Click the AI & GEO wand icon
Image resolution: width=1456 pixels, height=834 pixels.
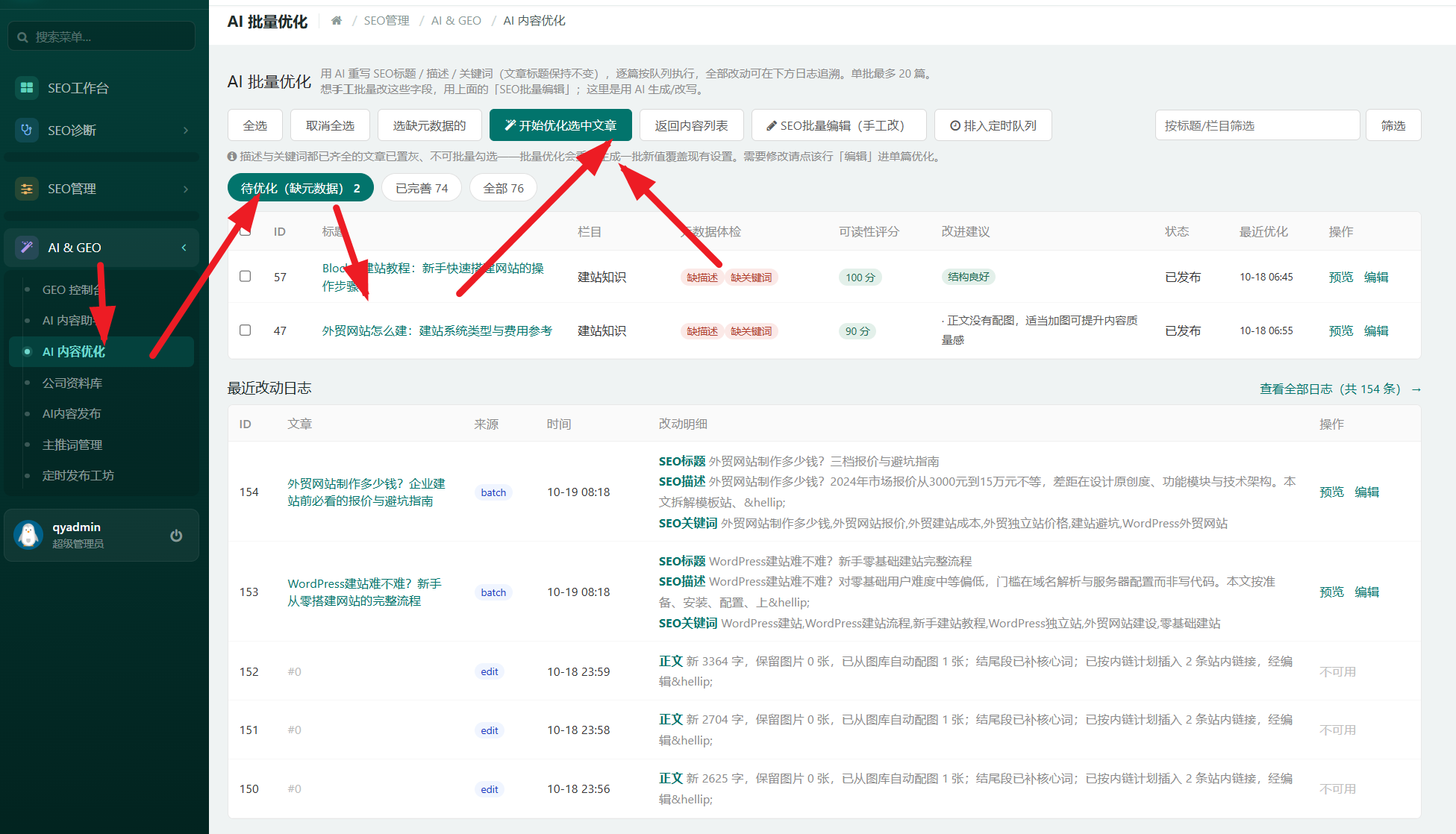pos(27,247)
